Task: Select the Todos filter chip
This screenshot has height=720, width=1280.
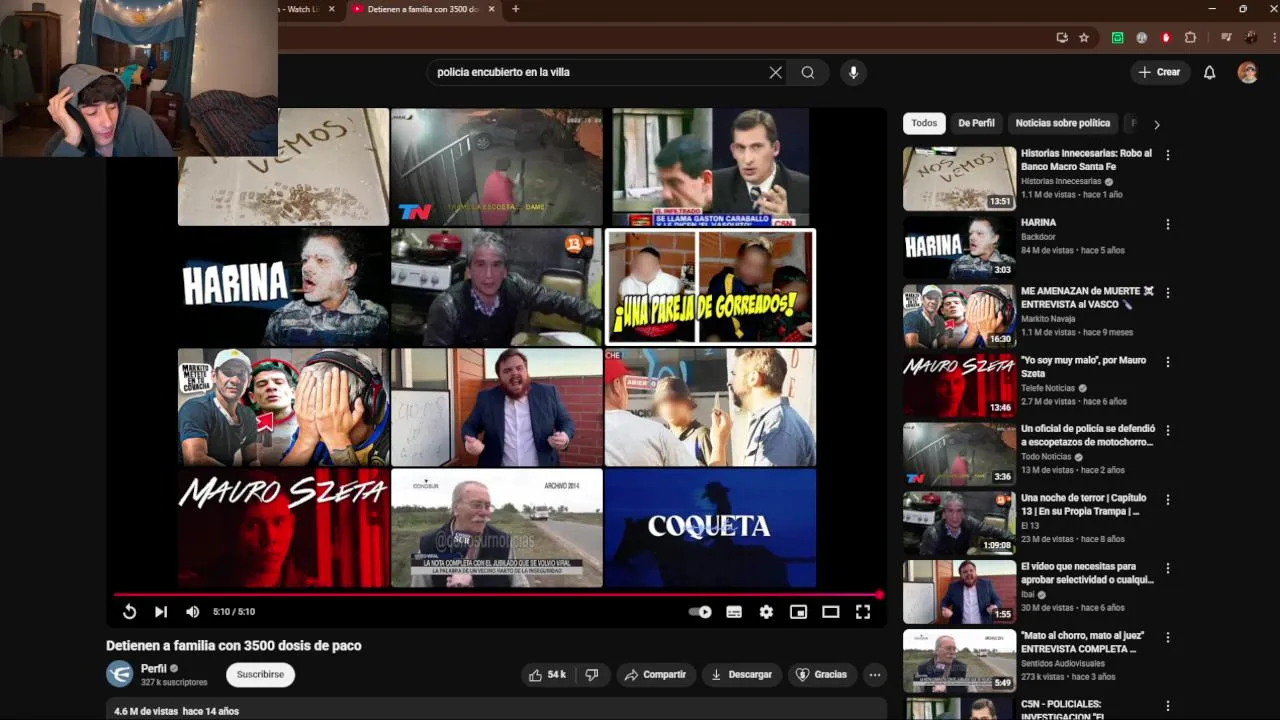Action: [x=924, y=123]
